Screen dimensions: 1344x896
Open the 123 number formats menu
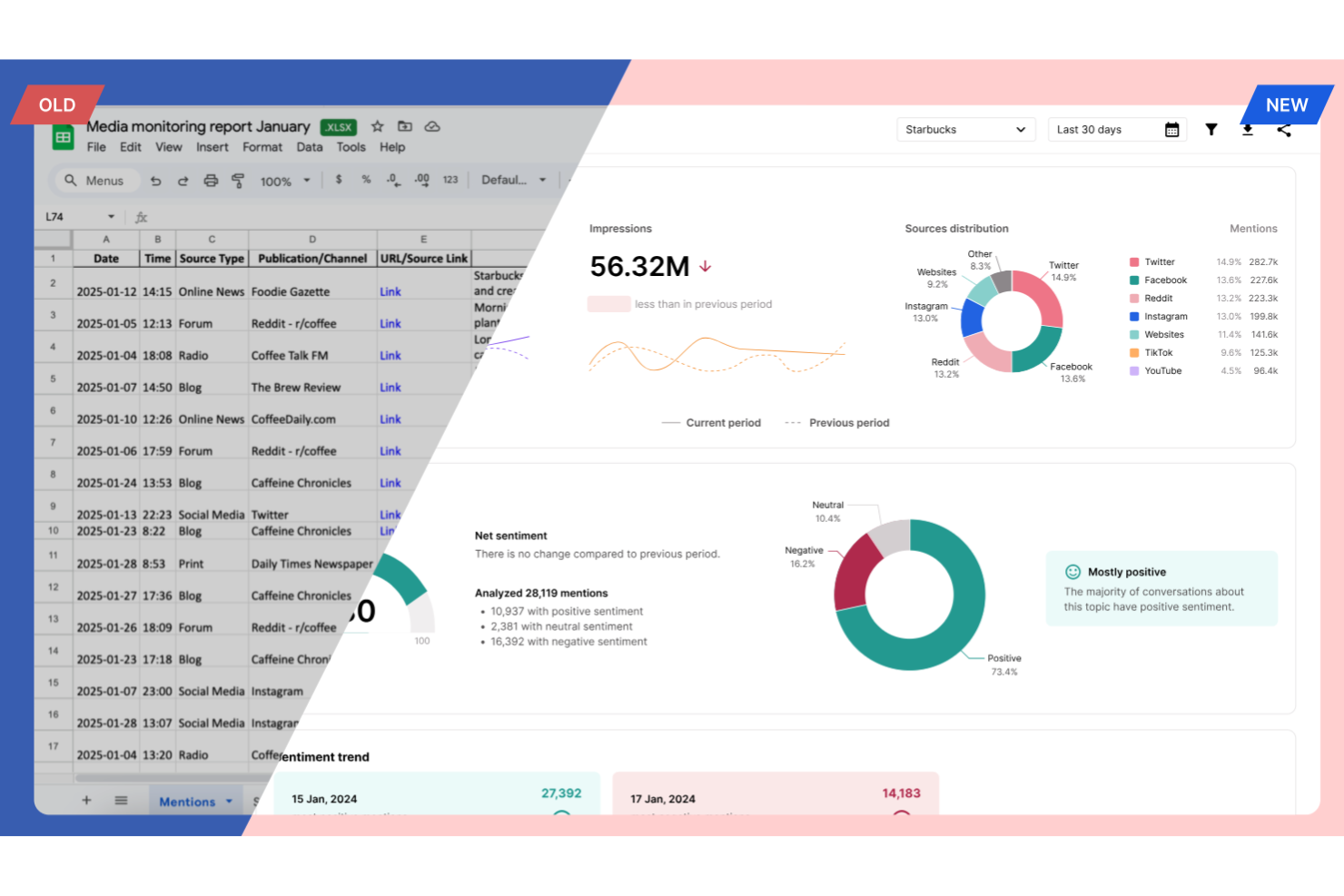pos(450,180)
